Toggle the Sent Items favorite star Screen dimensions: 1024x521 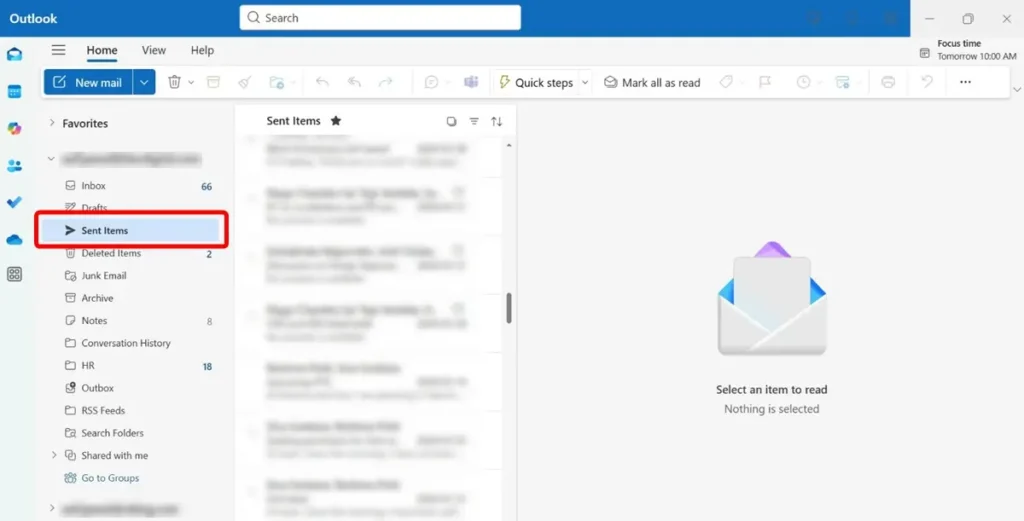(x=336, y=121)
